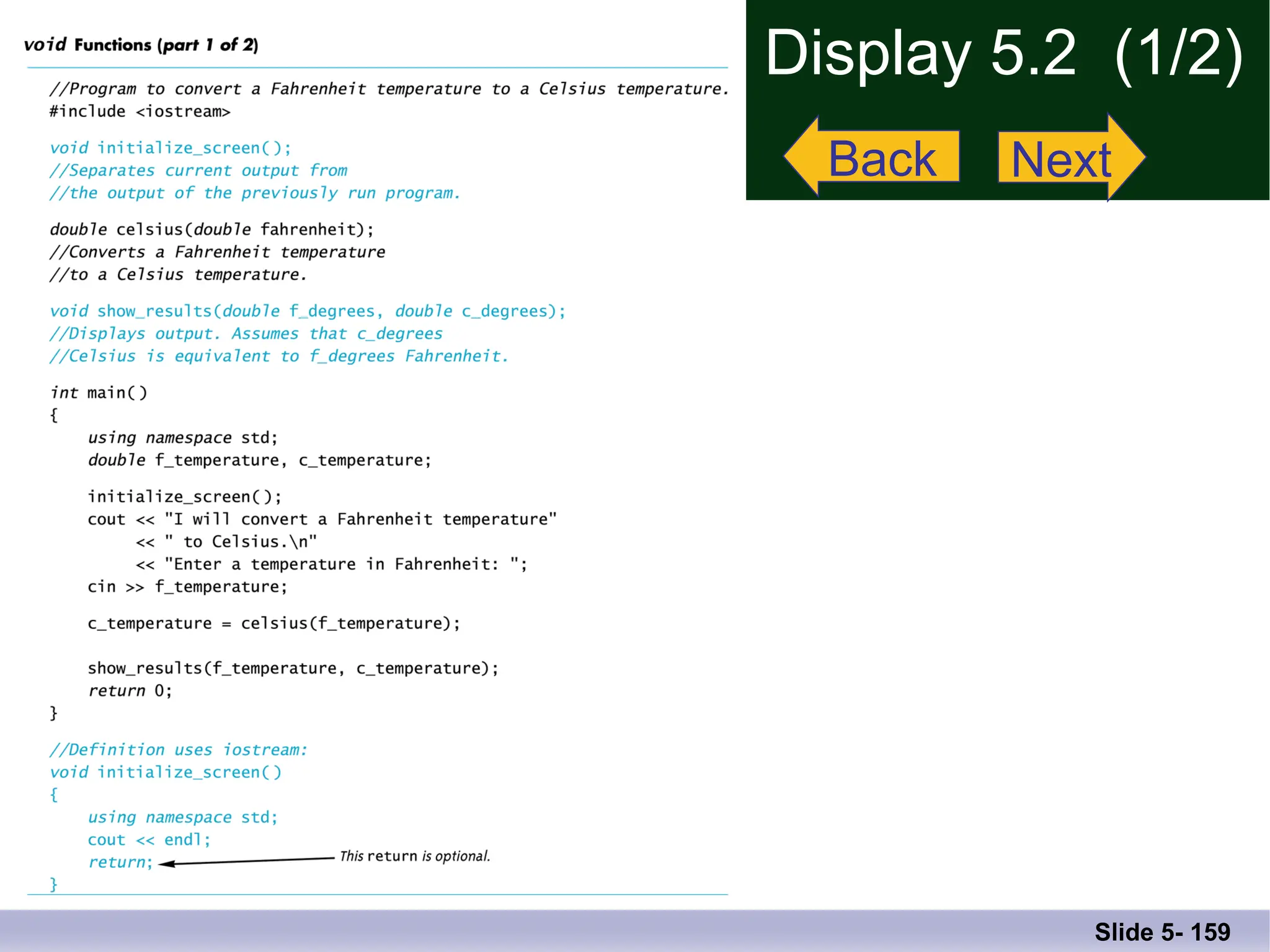Click the '//Displays output. Assumes that c_degrees' comment
1270x952 pixels.
click(x=246, y=334)
